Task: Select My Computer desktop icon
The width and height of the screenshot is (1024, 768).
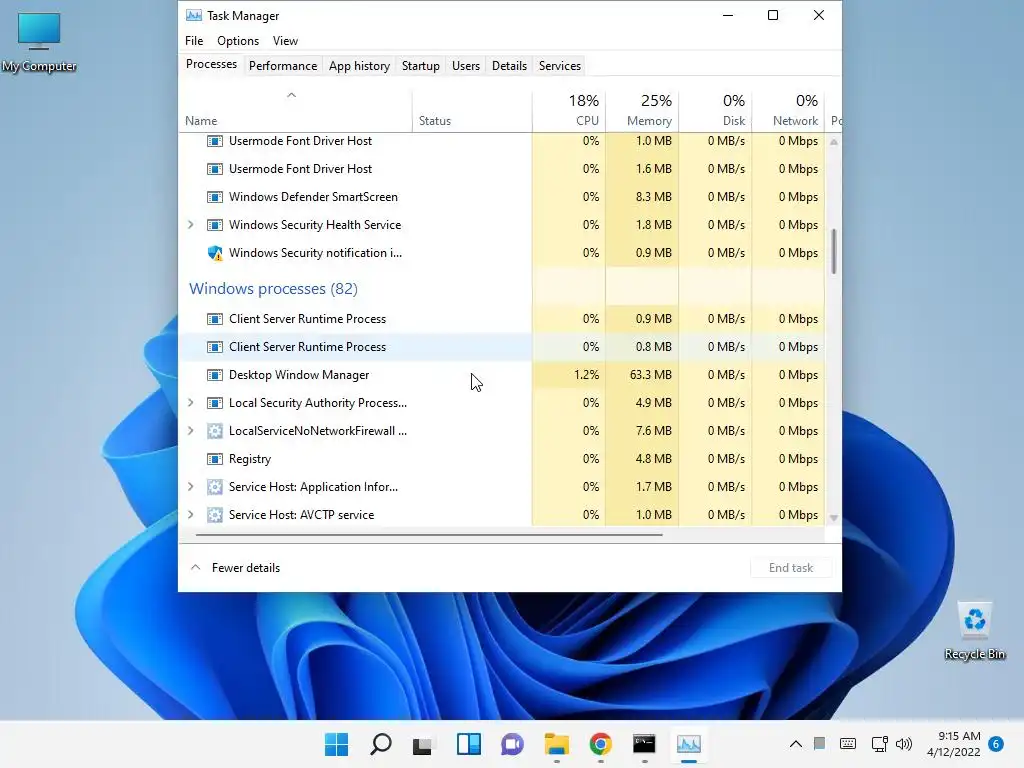Action: pyautogui.click(x=39, y=42)
